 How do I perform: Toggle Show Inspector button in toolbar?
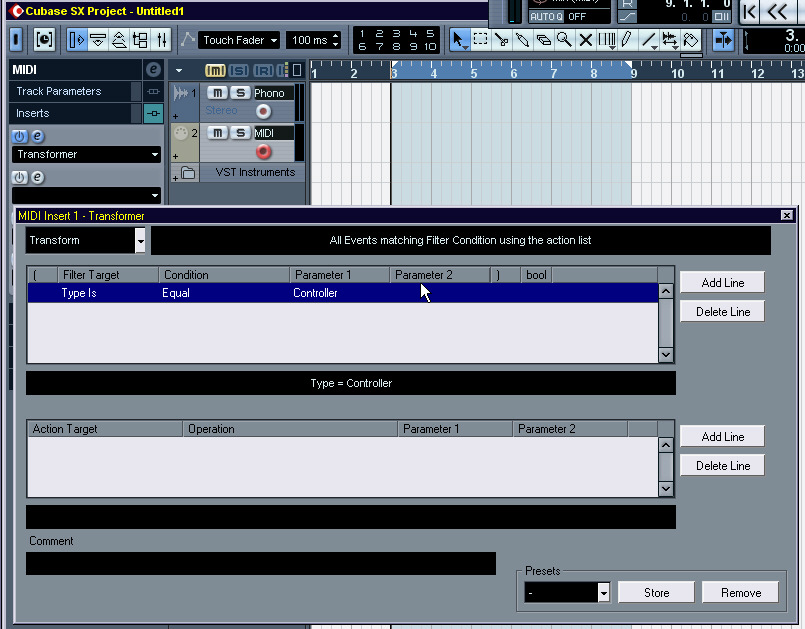[76, 40]
